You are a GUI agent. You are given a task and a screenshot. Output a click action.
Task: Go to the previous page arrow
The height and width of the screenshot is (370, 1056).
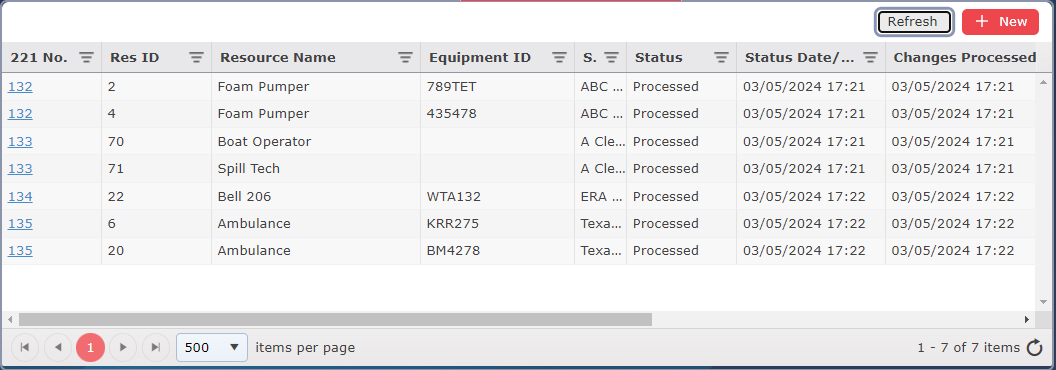(x=58, y=348)
